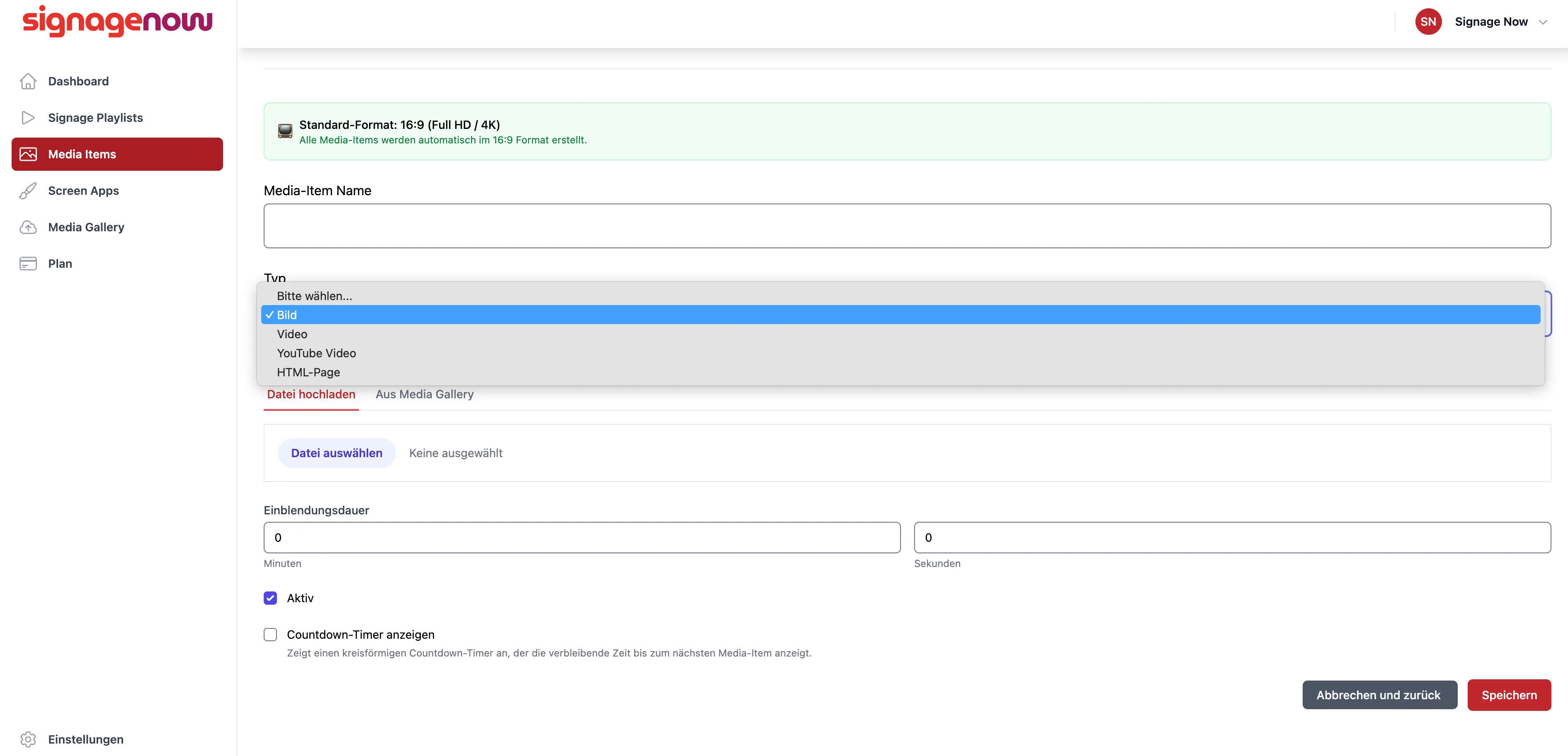The width and height of the screenshot is (1568, 756).
Task: Click the SN user avatar
Action: tap(1428, 22)
